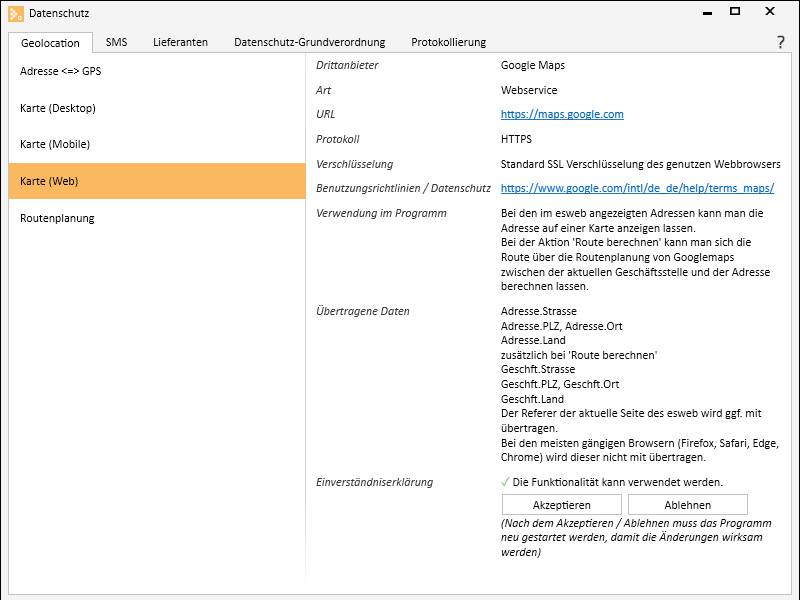Viewport: 800px width, 600px height.
Task: Click the Datenschutz app icon in title bar
Action: [16, 14]
